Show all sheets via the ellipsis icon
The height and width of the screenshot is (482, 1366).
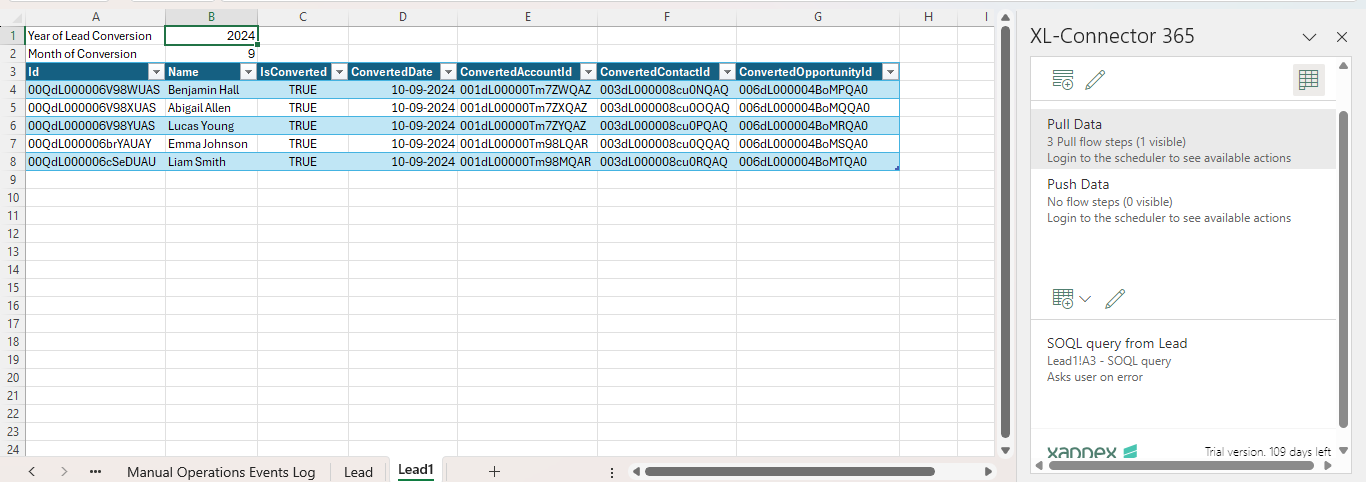pos(95,471)
